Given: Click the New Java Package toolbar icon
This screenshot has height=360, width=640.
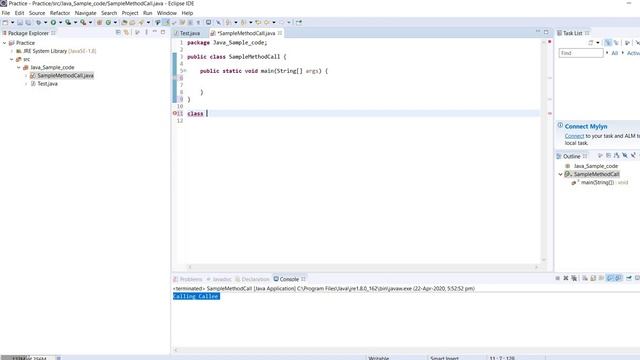Looking at the screenshot, I should 99,22.
